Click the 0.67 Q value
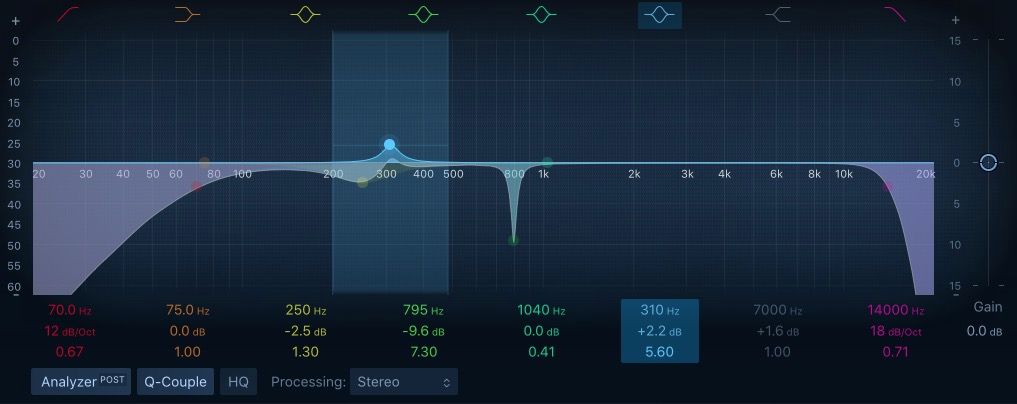 [70, 352]
